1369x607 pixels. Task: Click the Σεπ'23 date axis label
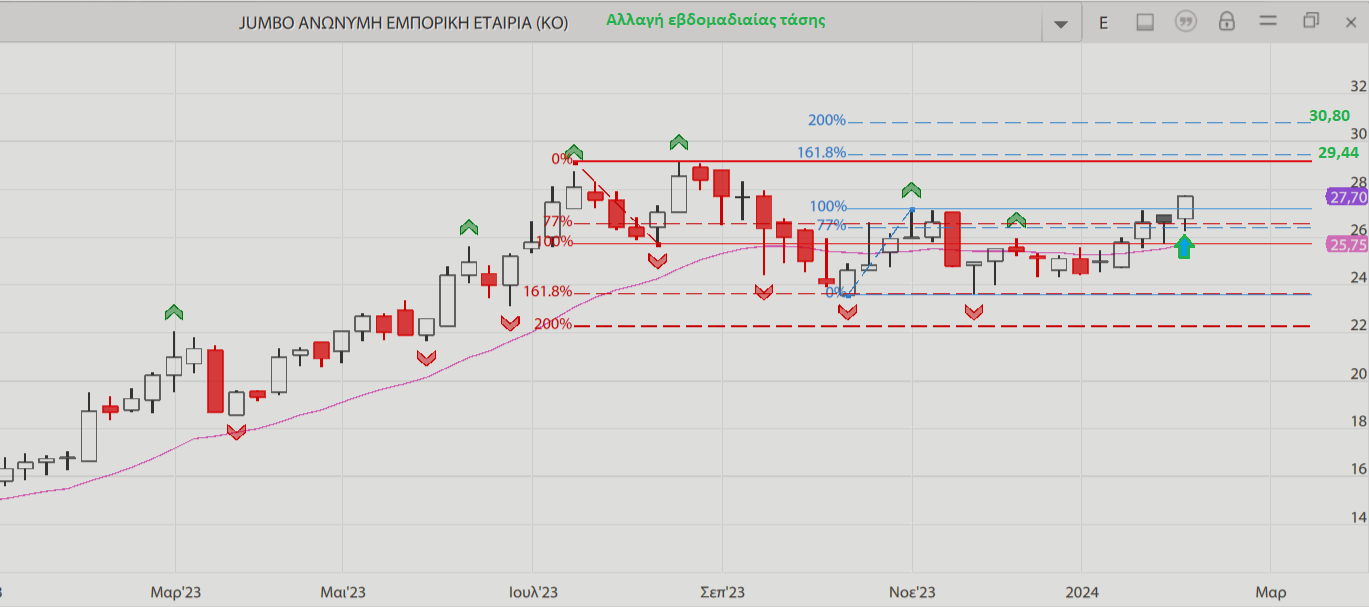point(723,592)
